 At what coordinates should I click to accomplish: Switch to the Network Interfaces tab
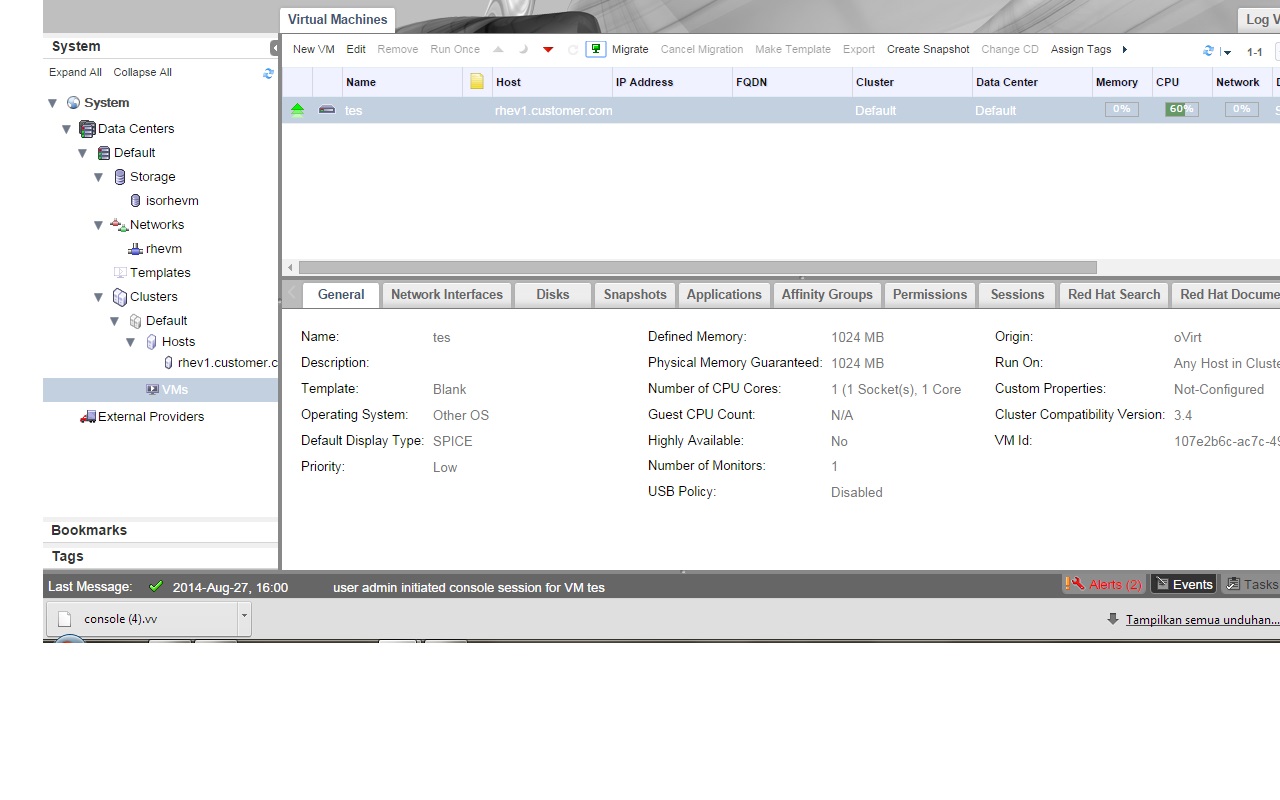[446, 294]
